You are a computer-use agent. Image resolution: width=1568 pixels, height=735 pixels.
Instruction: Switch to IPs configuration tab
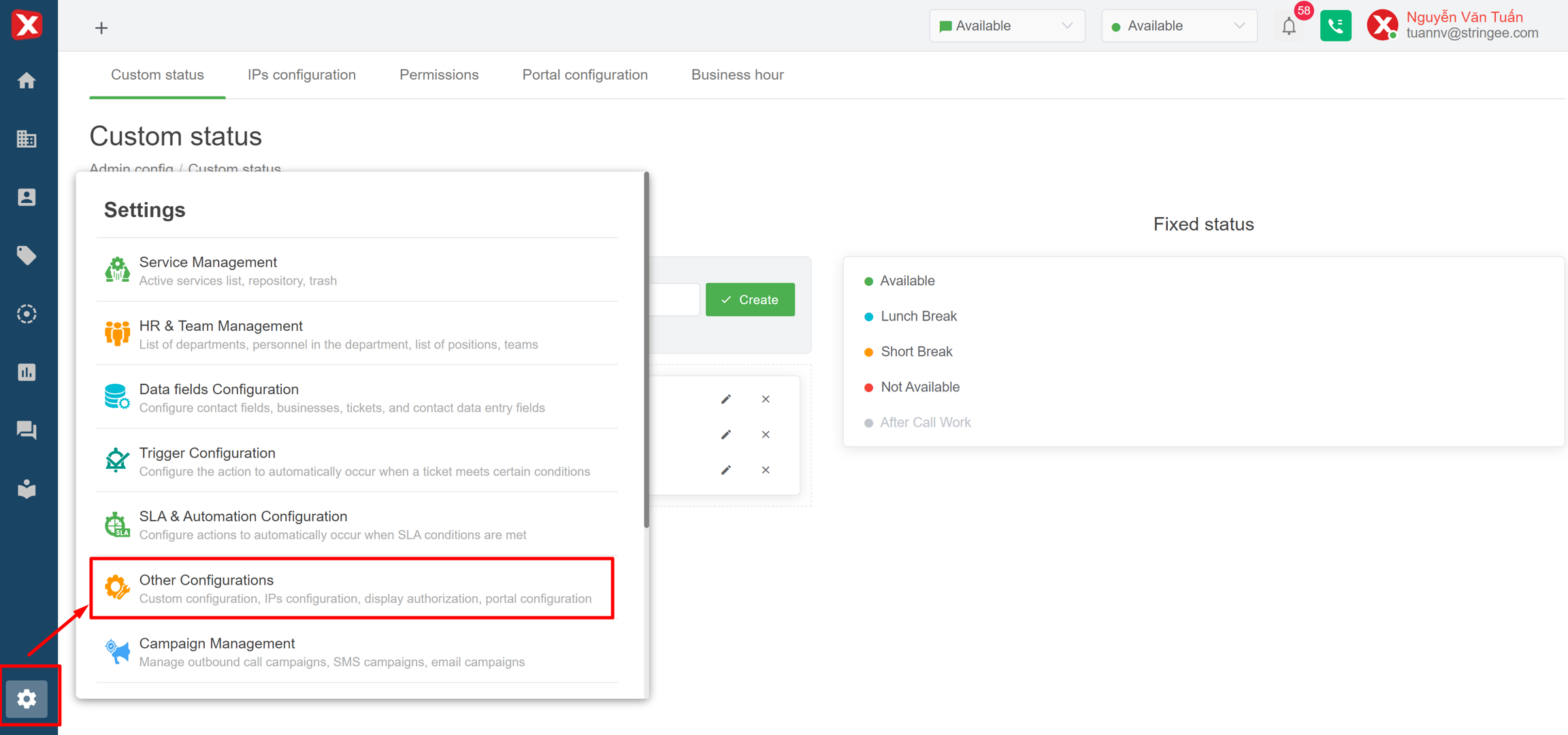(301, 75)
